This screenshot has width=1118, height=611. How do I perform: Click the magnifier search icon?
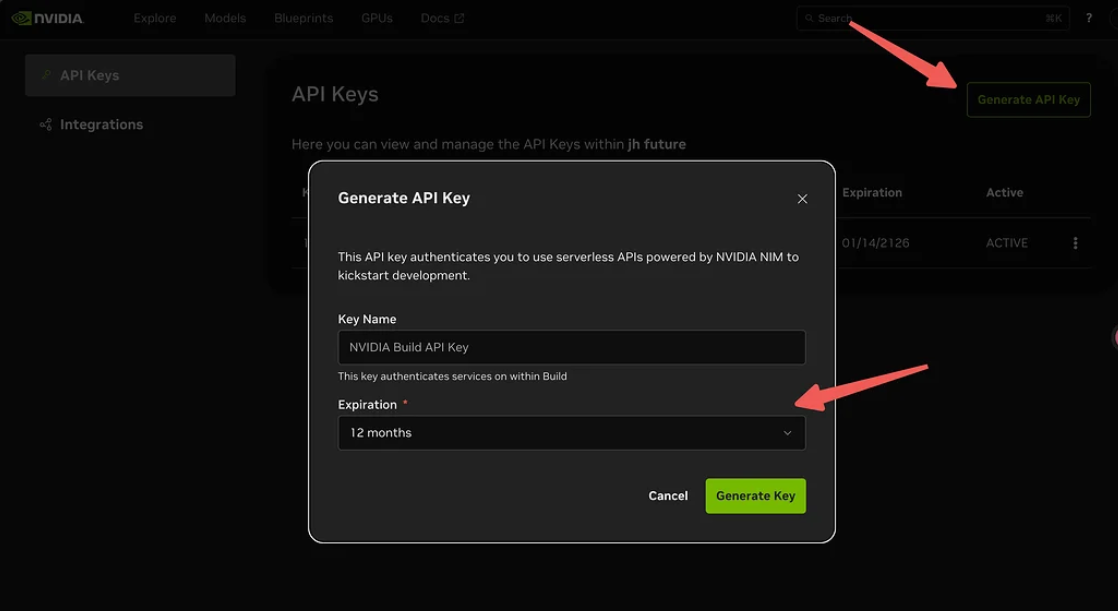click(x=809, y=18)
